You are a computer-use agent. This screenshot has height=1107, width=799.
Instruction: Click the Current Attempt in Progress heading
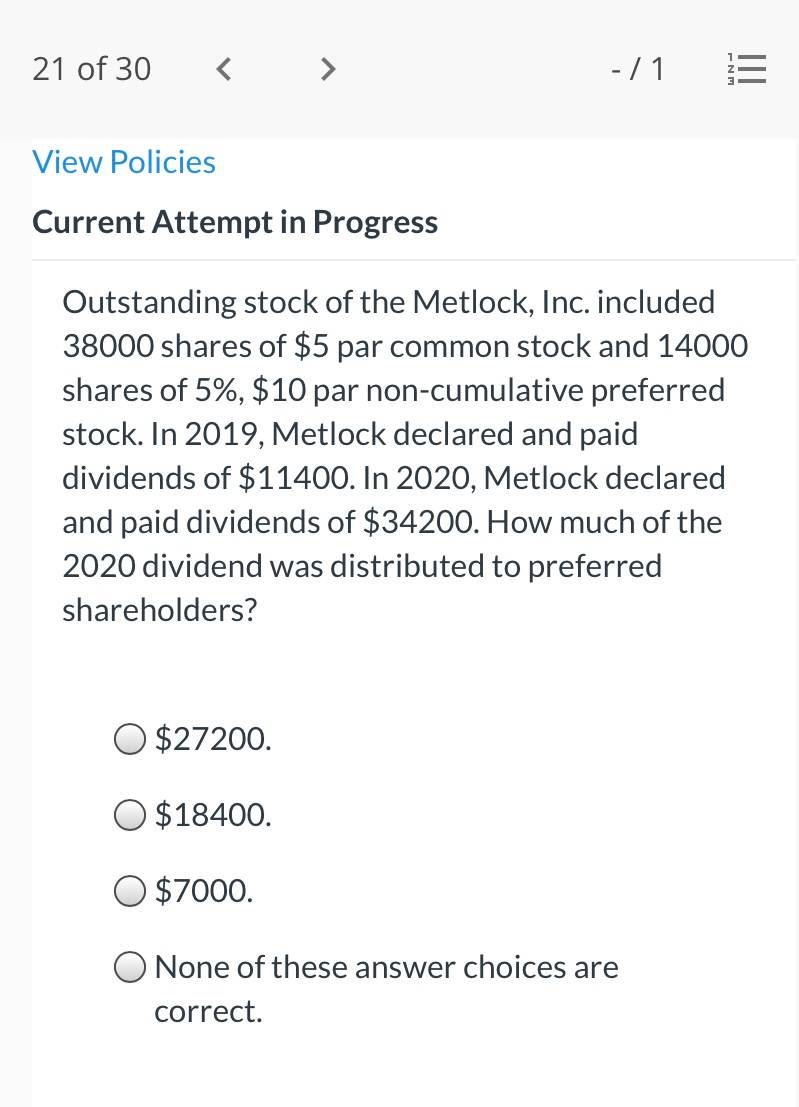click(x=235, y=222)
